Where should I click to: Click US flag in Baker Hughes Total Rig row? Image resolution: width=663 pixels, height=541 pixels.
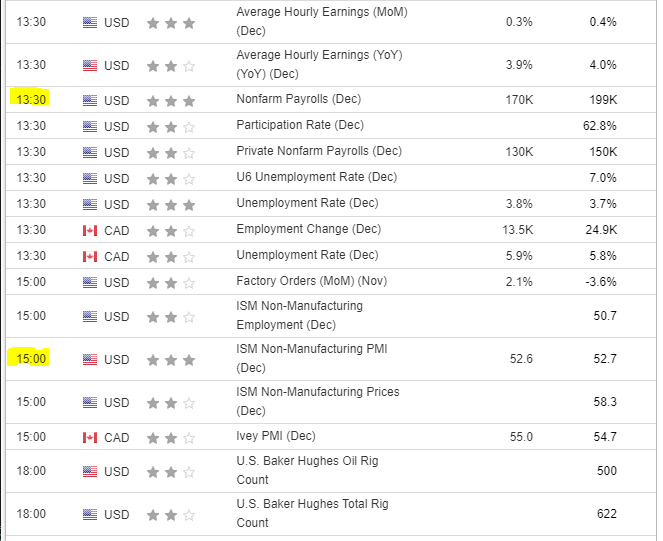pos(89,514)
